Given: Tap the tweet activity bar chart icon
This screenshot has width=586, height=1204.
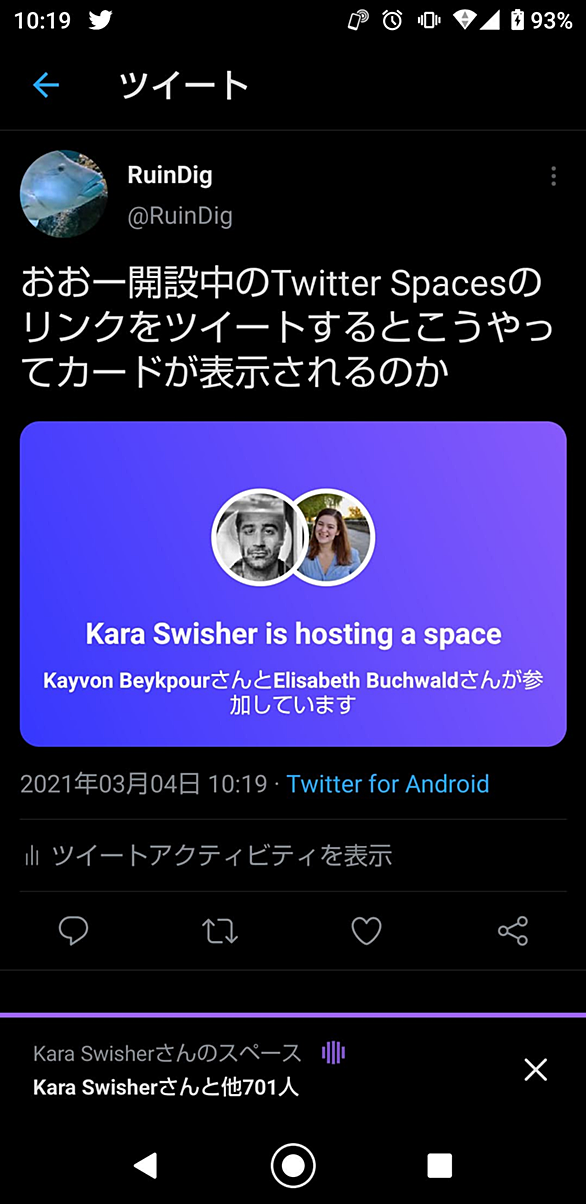Looking at the screenshot, I should [32, 856].
